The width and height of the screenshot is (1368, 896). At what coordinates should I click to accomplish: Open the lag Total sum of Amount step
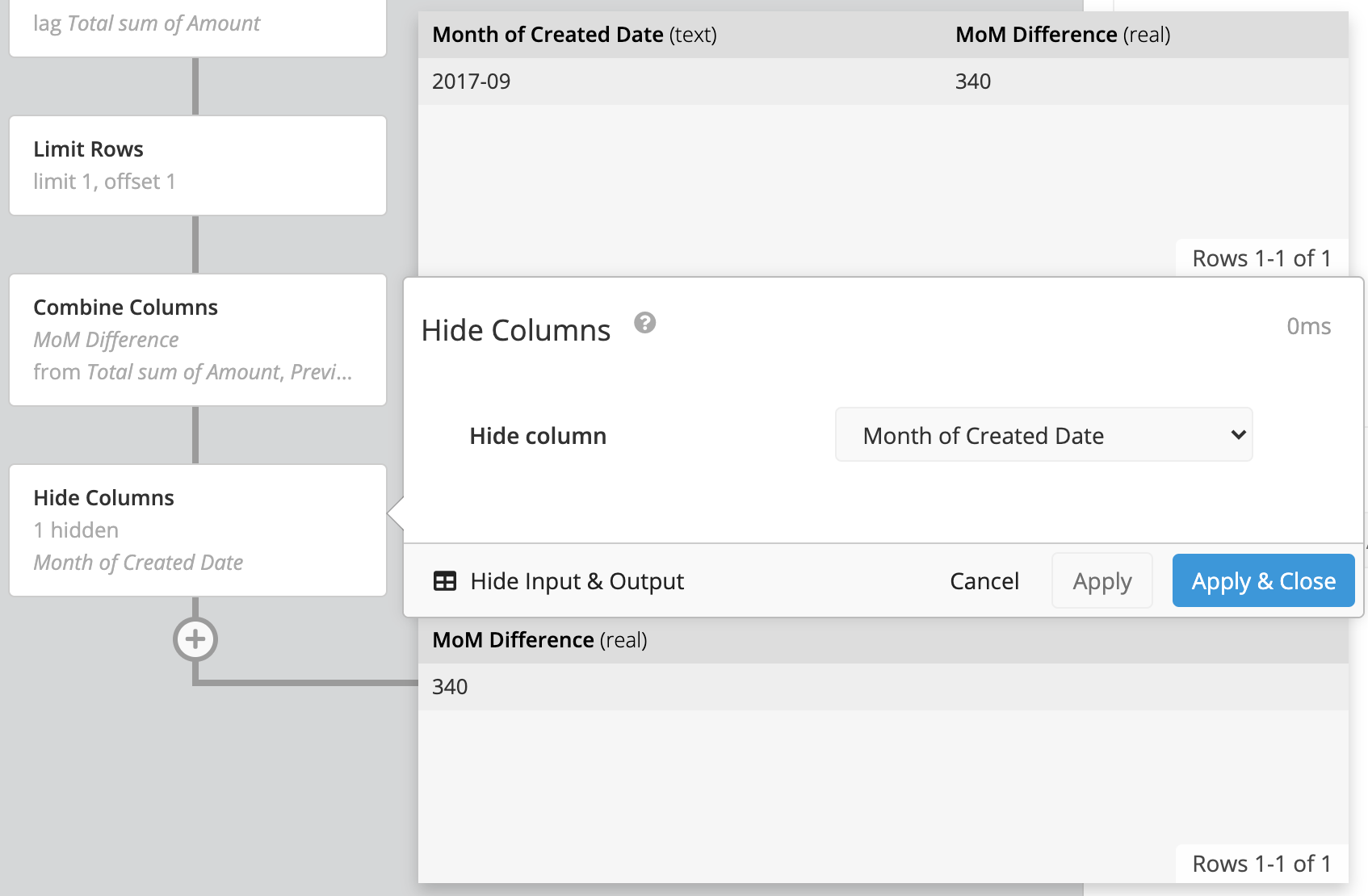pos(198,28)
